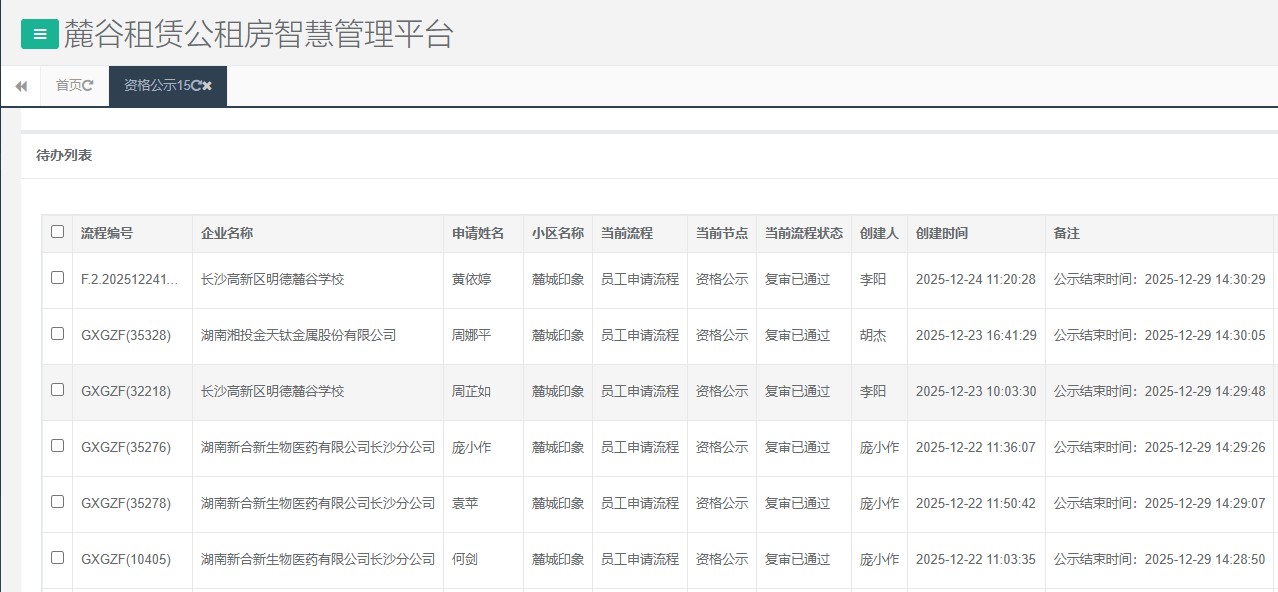Sort by the 创建时间 column header
The image size is (1278, 592).
(x=941, y=233)
